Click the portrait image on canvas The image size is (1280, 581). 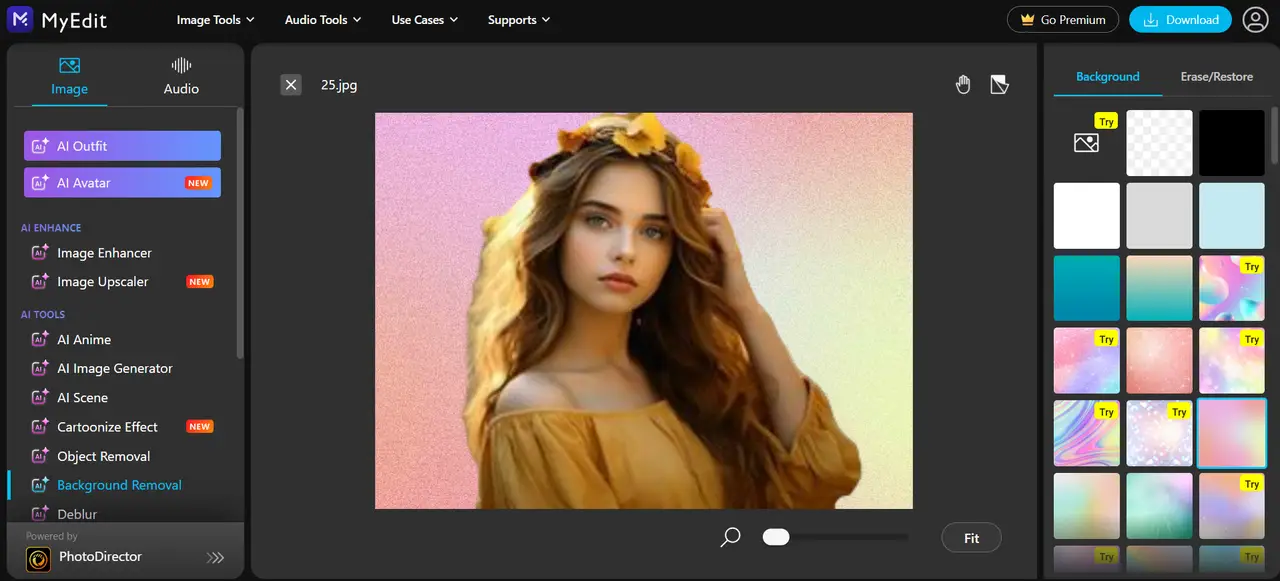[x=644, y=311]
